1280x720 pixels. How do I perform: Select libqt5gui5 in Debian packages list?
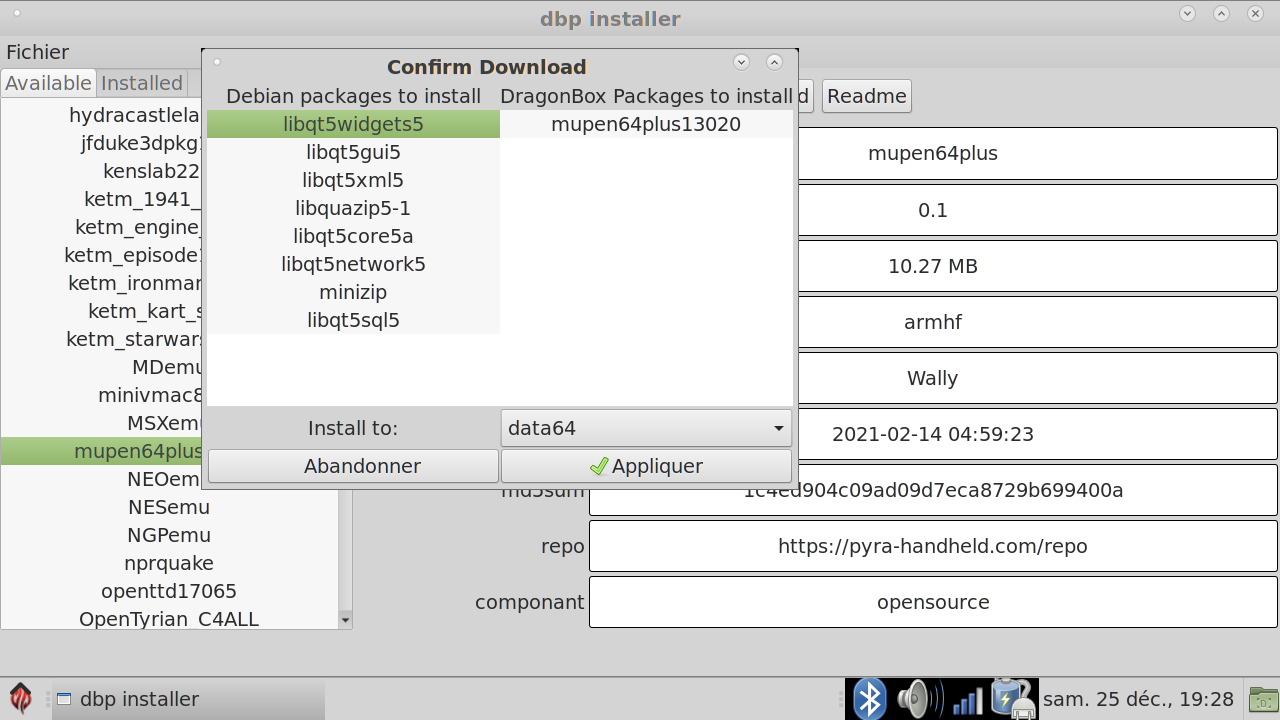coord(353,152)
